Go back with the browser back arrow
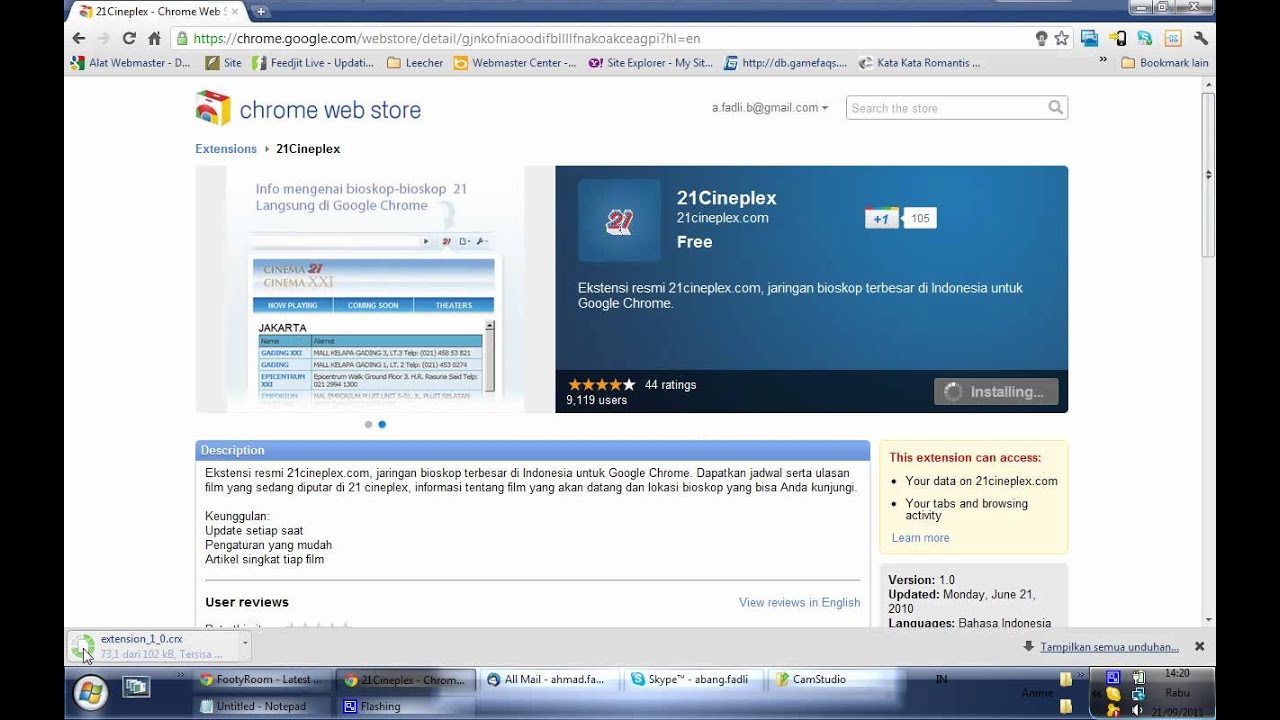The height and width of the screenshot is (720, 1280). (x=79, y=38)
